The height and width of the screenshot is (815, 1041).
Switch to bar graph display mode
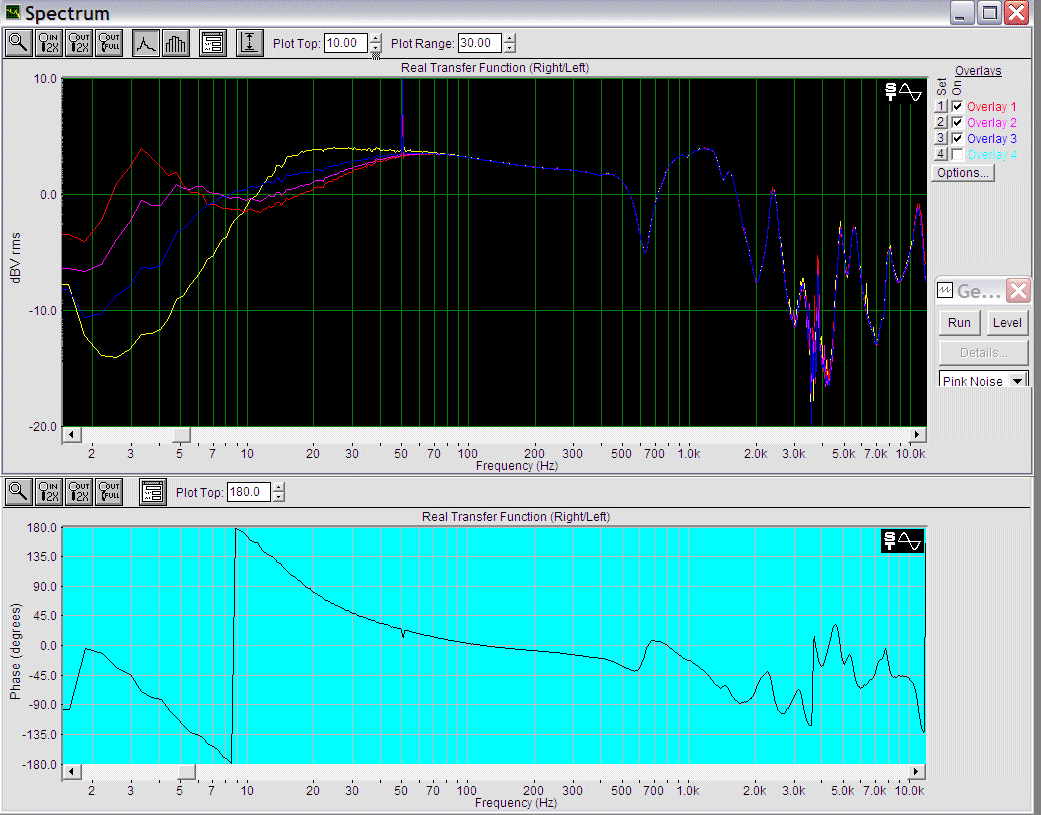click(x=176, y=43)
